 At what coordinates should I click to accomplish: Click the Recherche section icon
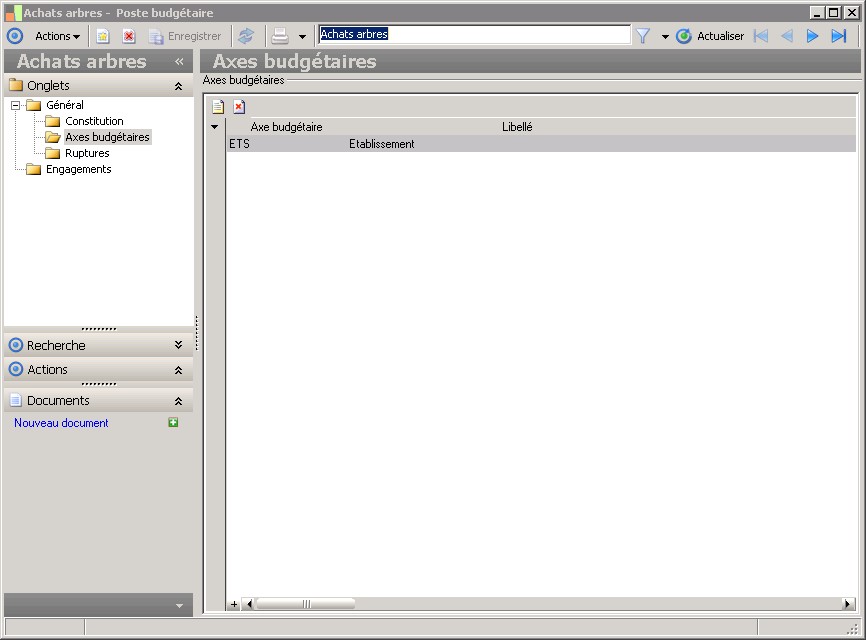16,345
